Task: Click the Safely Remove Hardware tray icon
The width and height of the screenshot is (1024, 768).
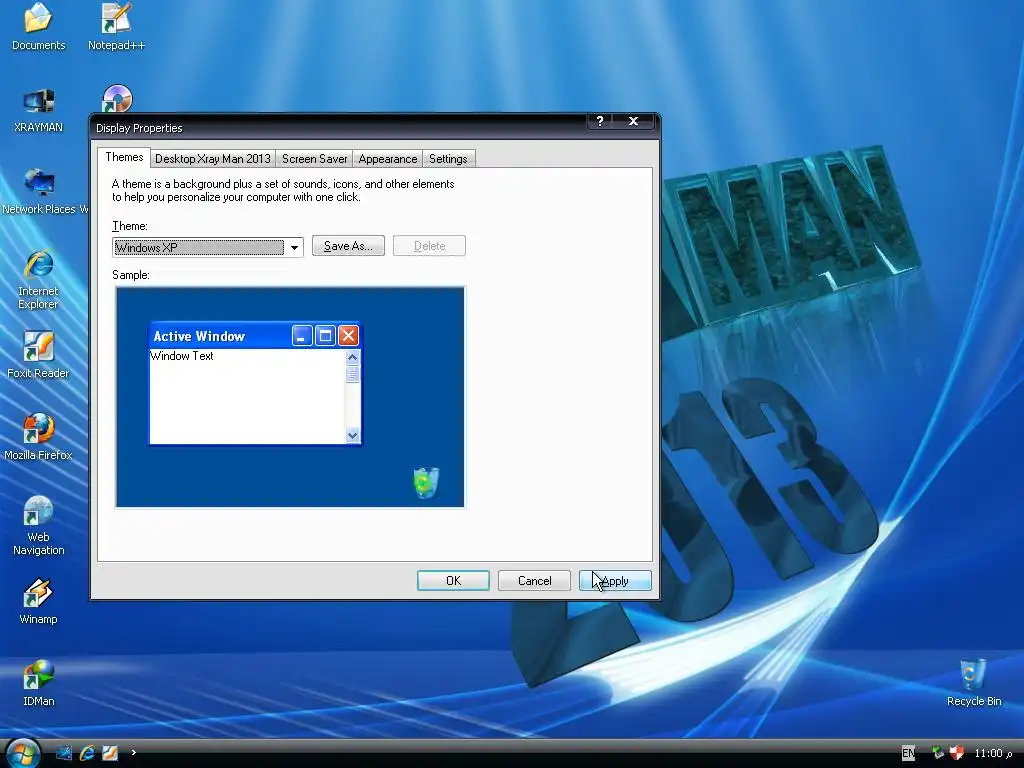Action: (938, 753)
